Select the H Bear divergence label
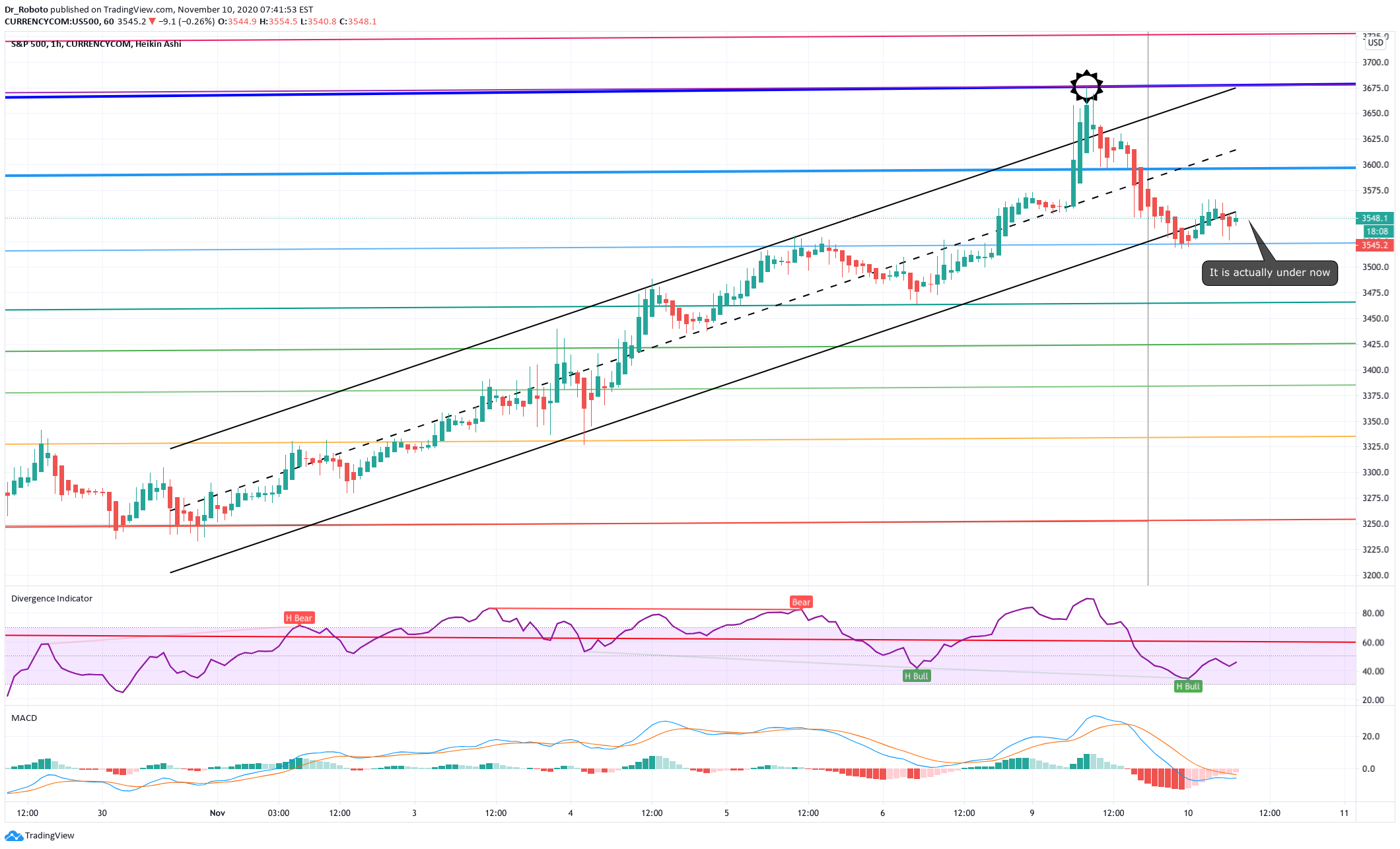This screenshot has width=1400, height=849. pyautogui.click(x=299, y=618)
